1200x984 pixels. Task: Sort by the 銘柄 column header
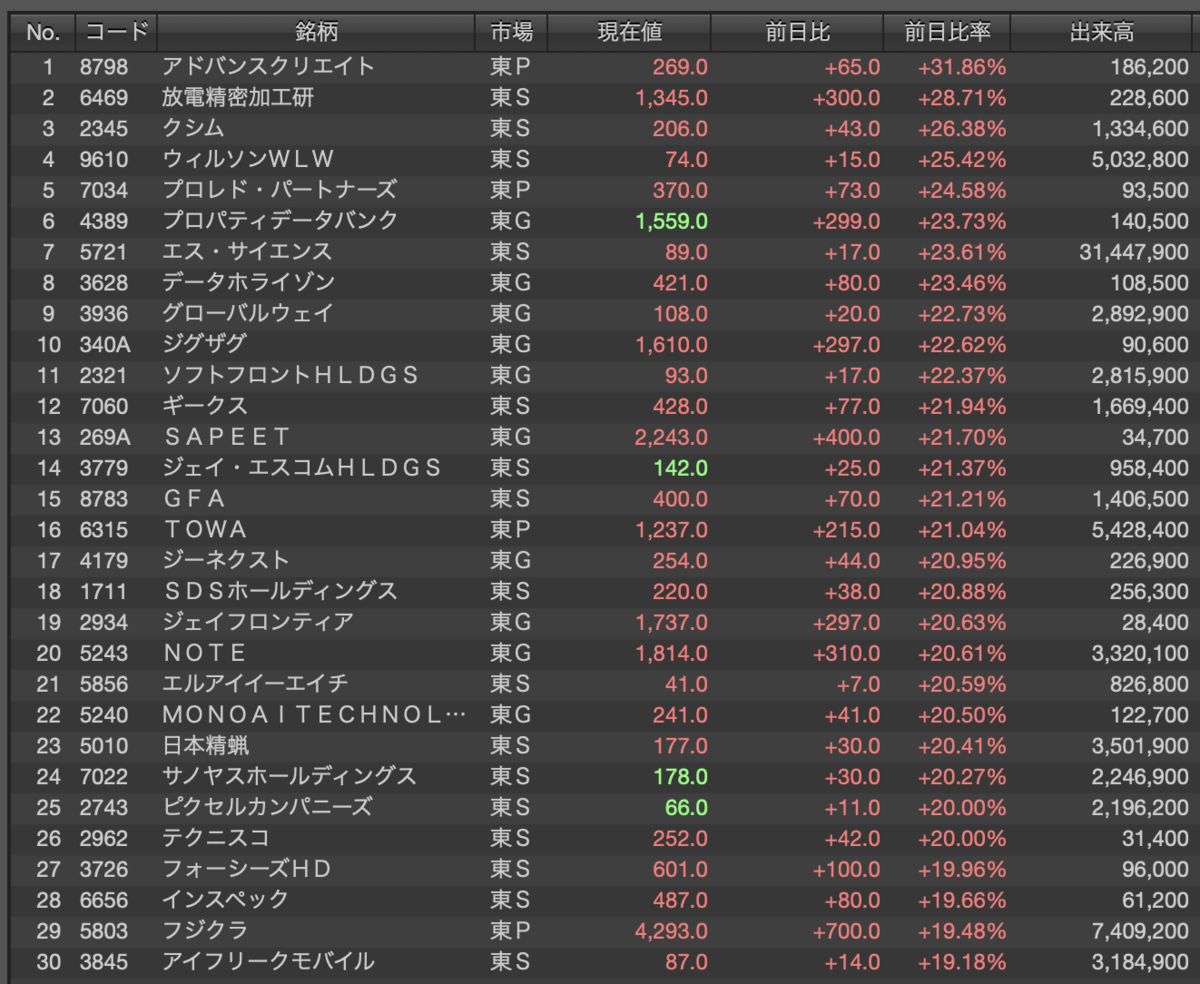coord(316,33)
